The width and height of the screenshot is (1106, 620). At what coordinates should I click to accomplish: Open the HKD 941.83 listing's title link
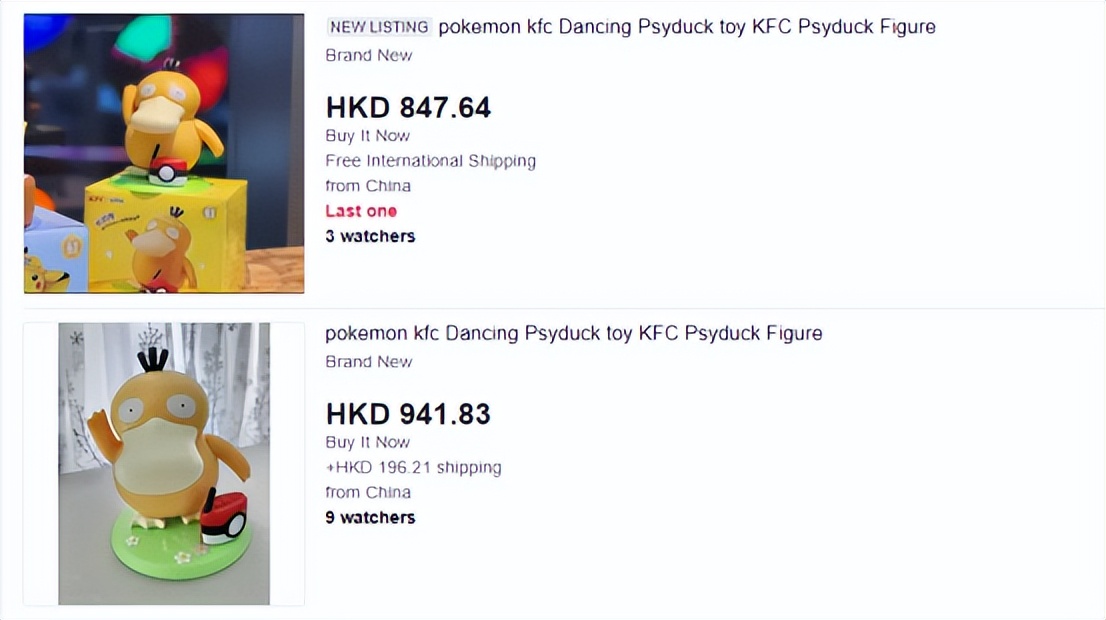[573, 333]
